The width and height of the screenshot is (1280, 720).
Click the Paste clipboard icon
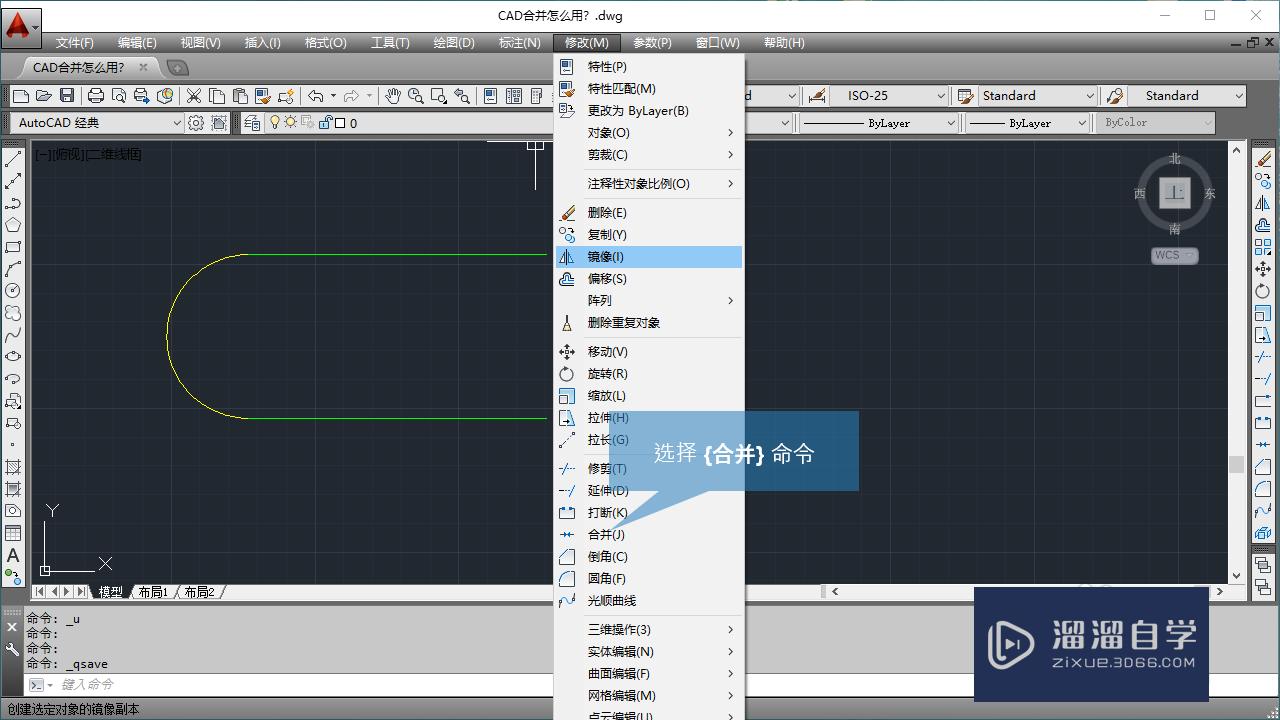240,96
